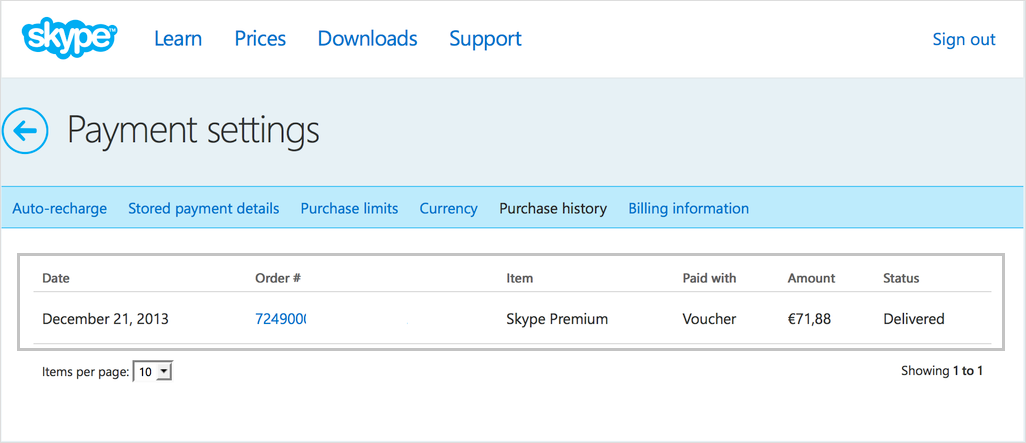The width and height of the screenshot is (1026, 443).
Task: Open order number 724900 link
Action: point(281,319)
